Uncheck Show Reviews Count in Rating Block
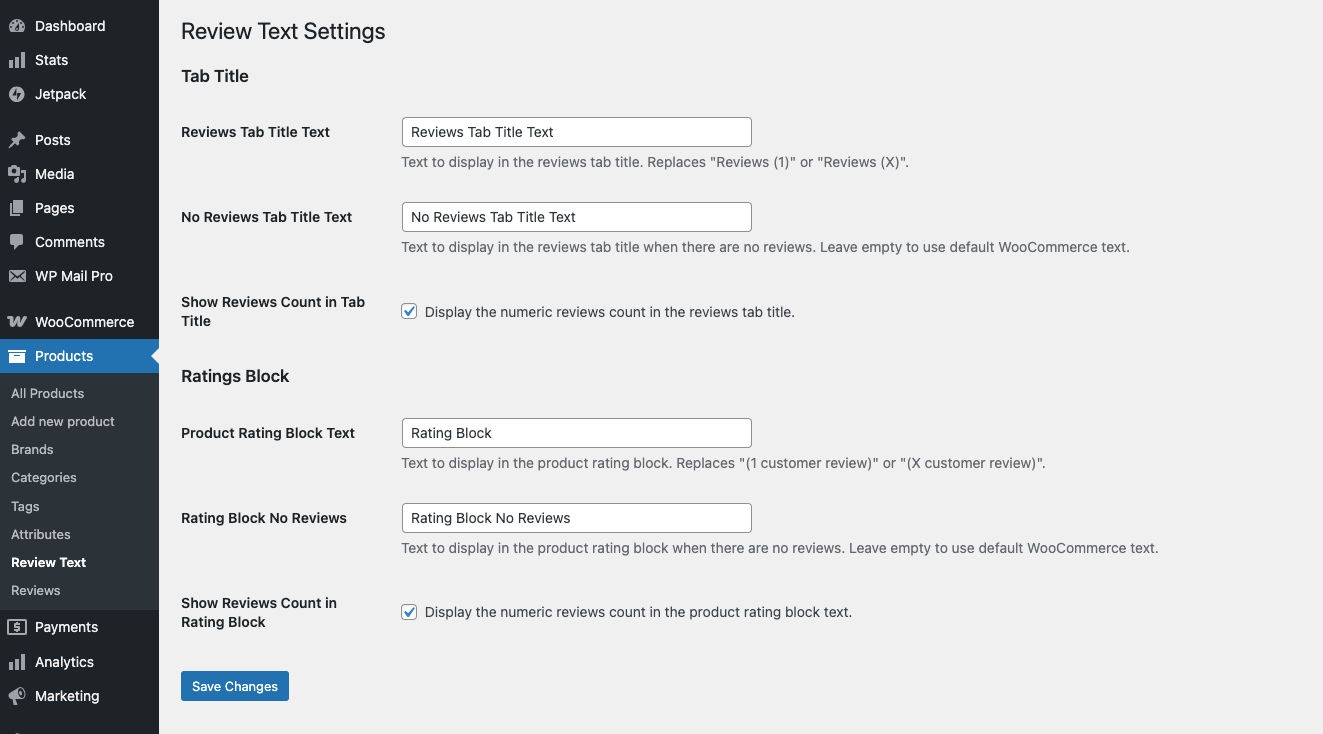 coord(409,612)
